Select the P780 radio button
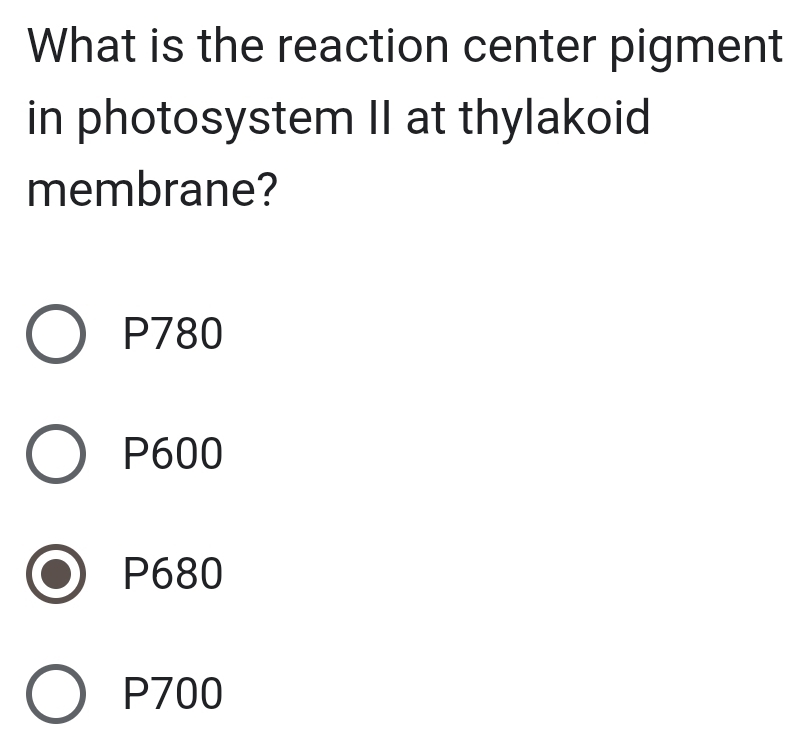 click(x=56, y=333)
